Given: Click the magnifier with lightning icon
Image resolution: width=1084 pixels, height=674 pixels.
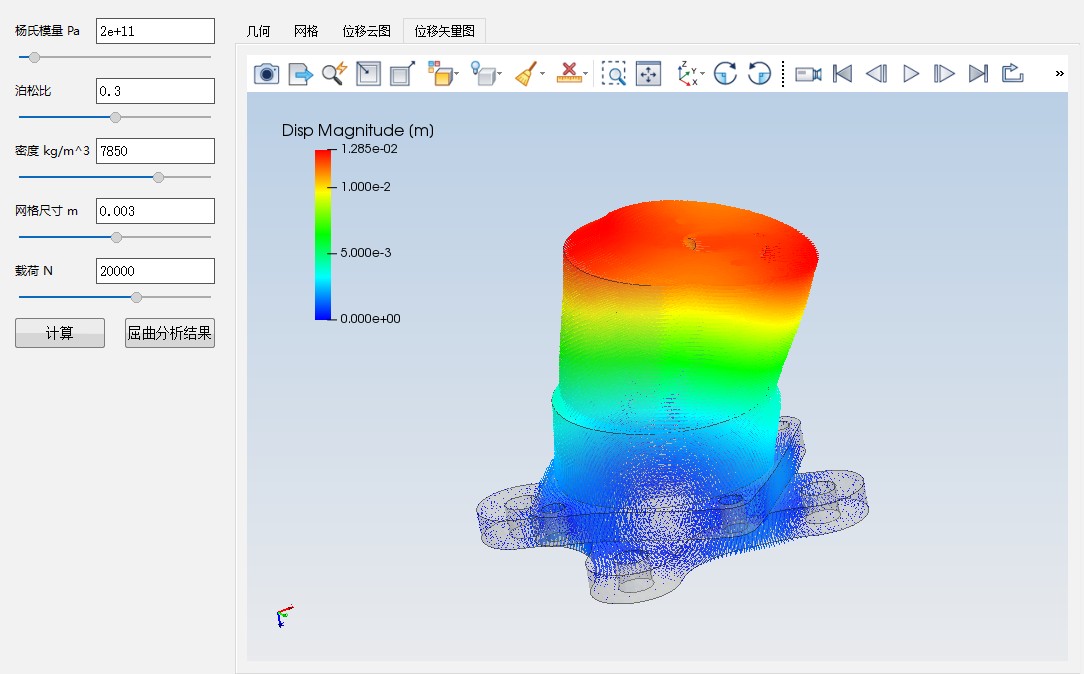Looking at the screenshot, I should pyautogui.click(x=334, y=74).
